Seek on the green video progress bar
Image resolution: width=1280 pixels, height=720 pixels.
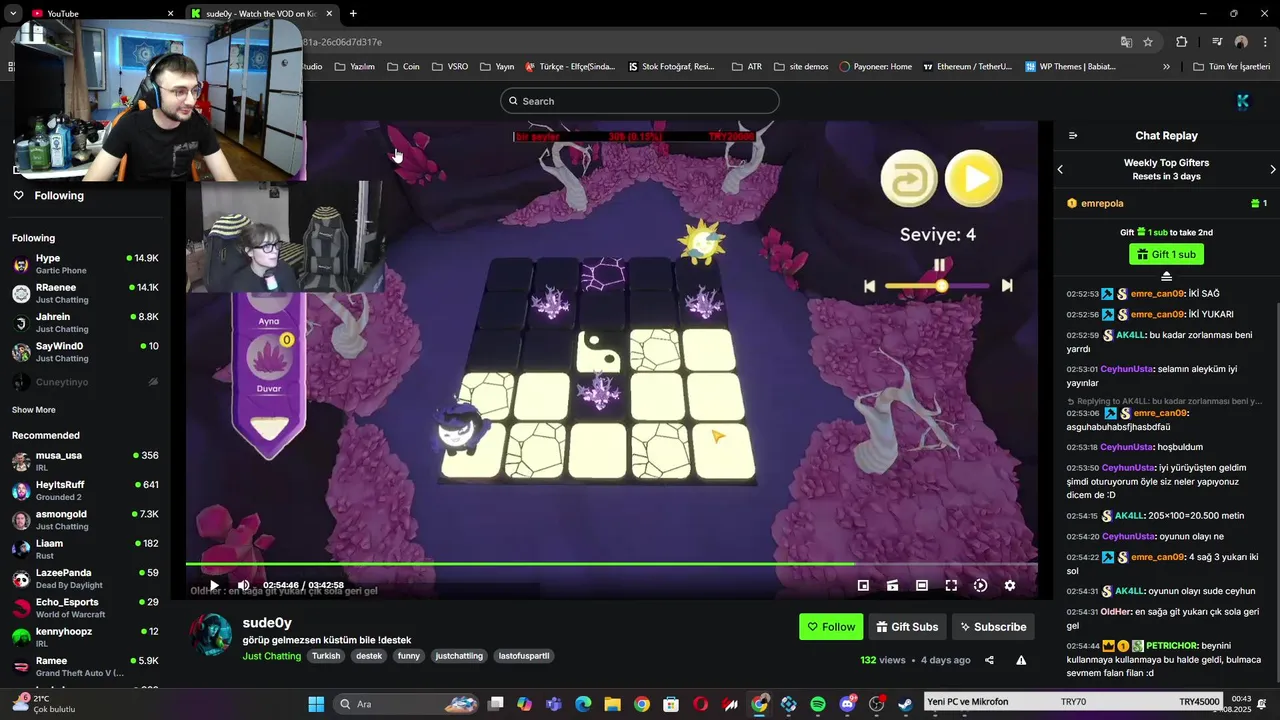[x=611, y=564]
